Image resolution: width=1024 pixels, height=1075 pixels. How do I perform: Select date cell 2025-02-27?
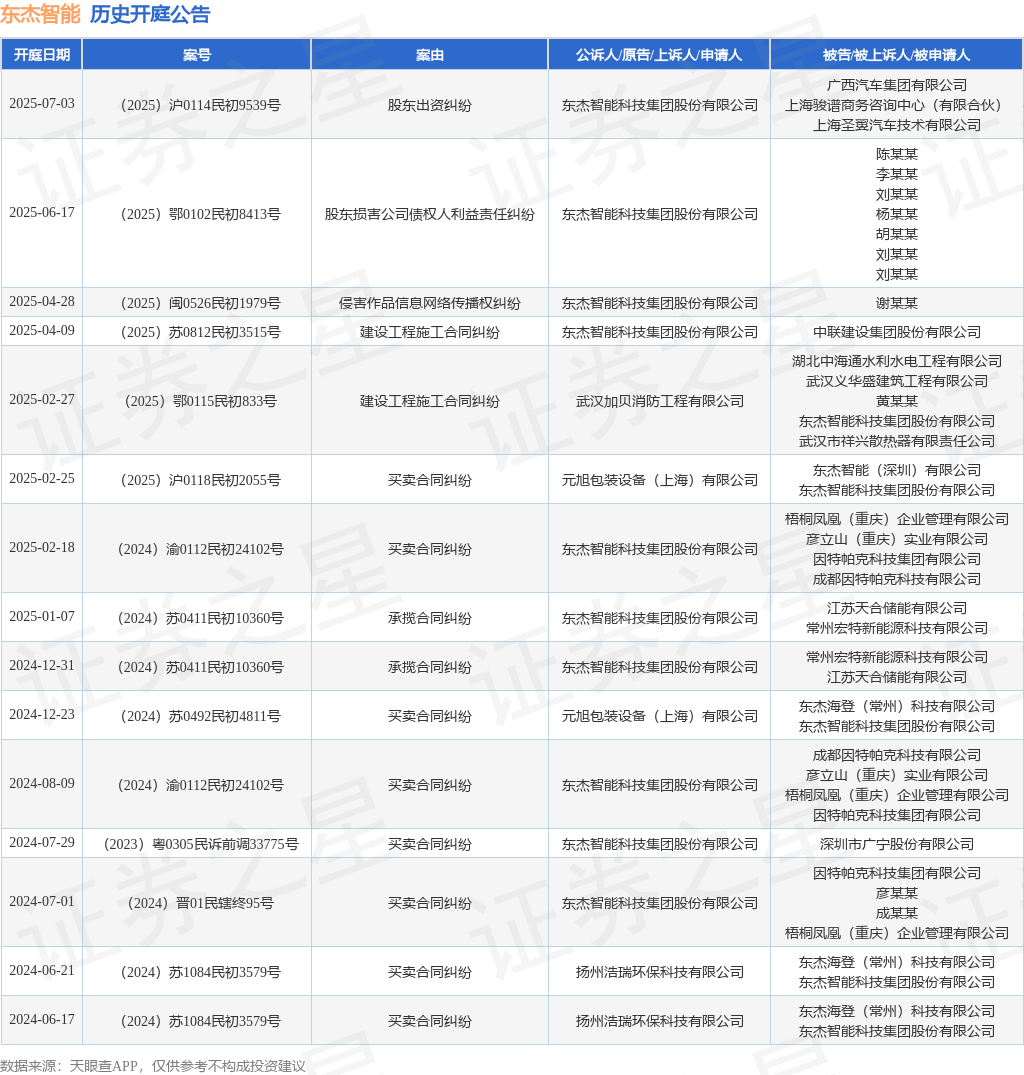(42, 399)
